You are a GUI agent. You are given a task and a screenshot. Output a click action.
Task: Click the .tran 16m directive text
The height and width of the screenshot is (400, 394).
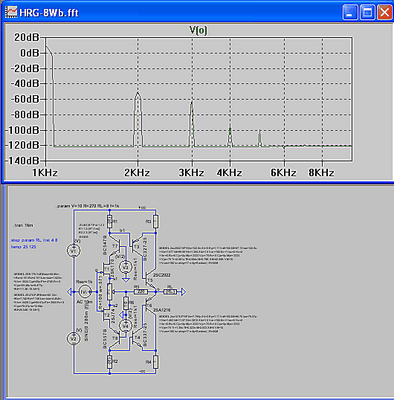[24, 226]
